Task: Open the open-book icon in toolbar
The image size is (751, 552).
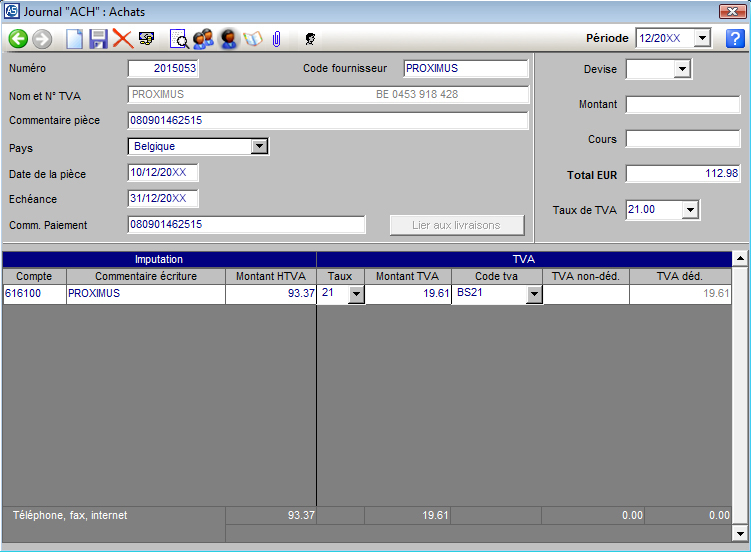Action: pyautogui.click(x=252, y=39)
